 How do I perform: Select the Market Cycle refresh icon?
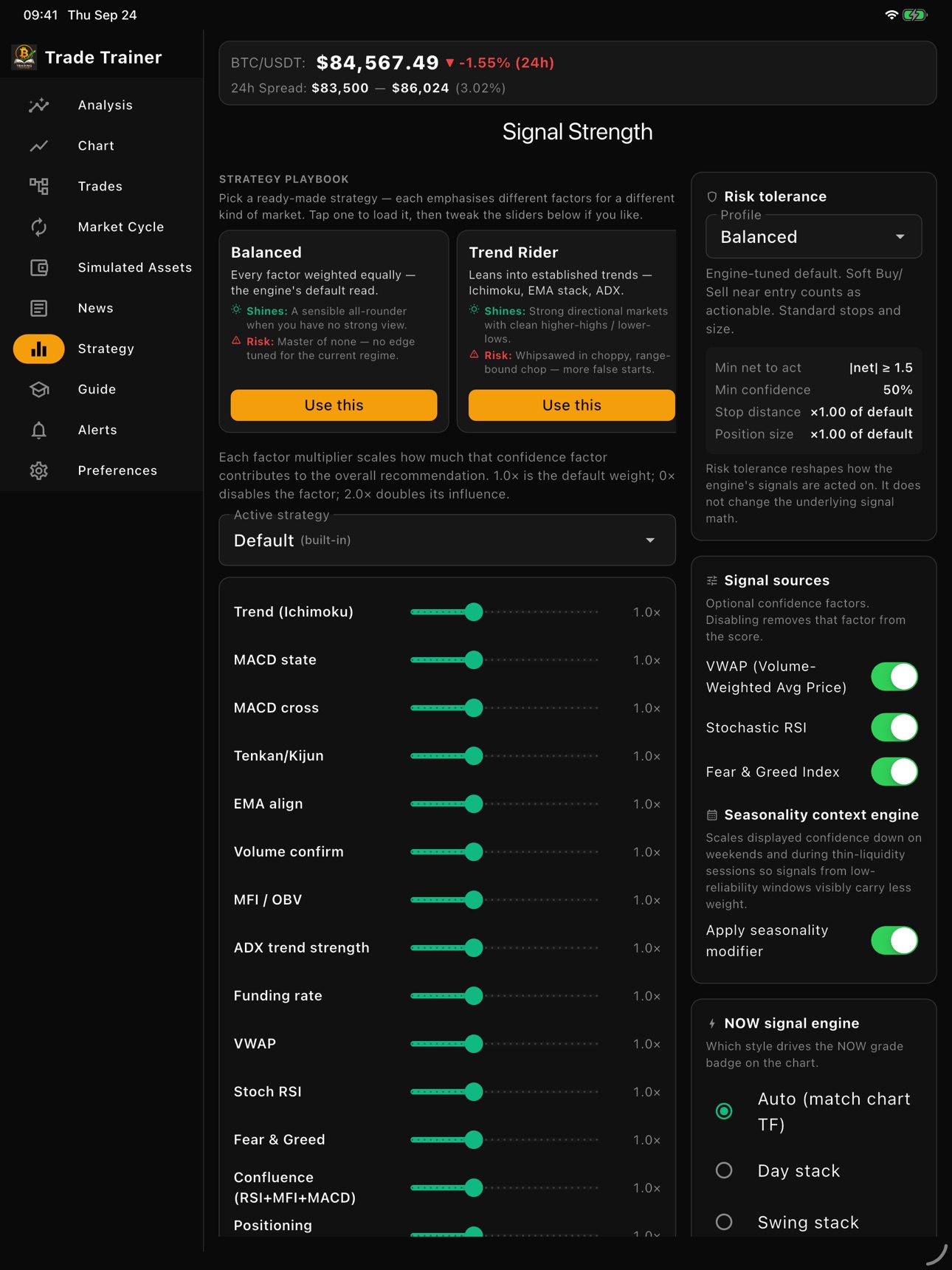coord(39,227)
